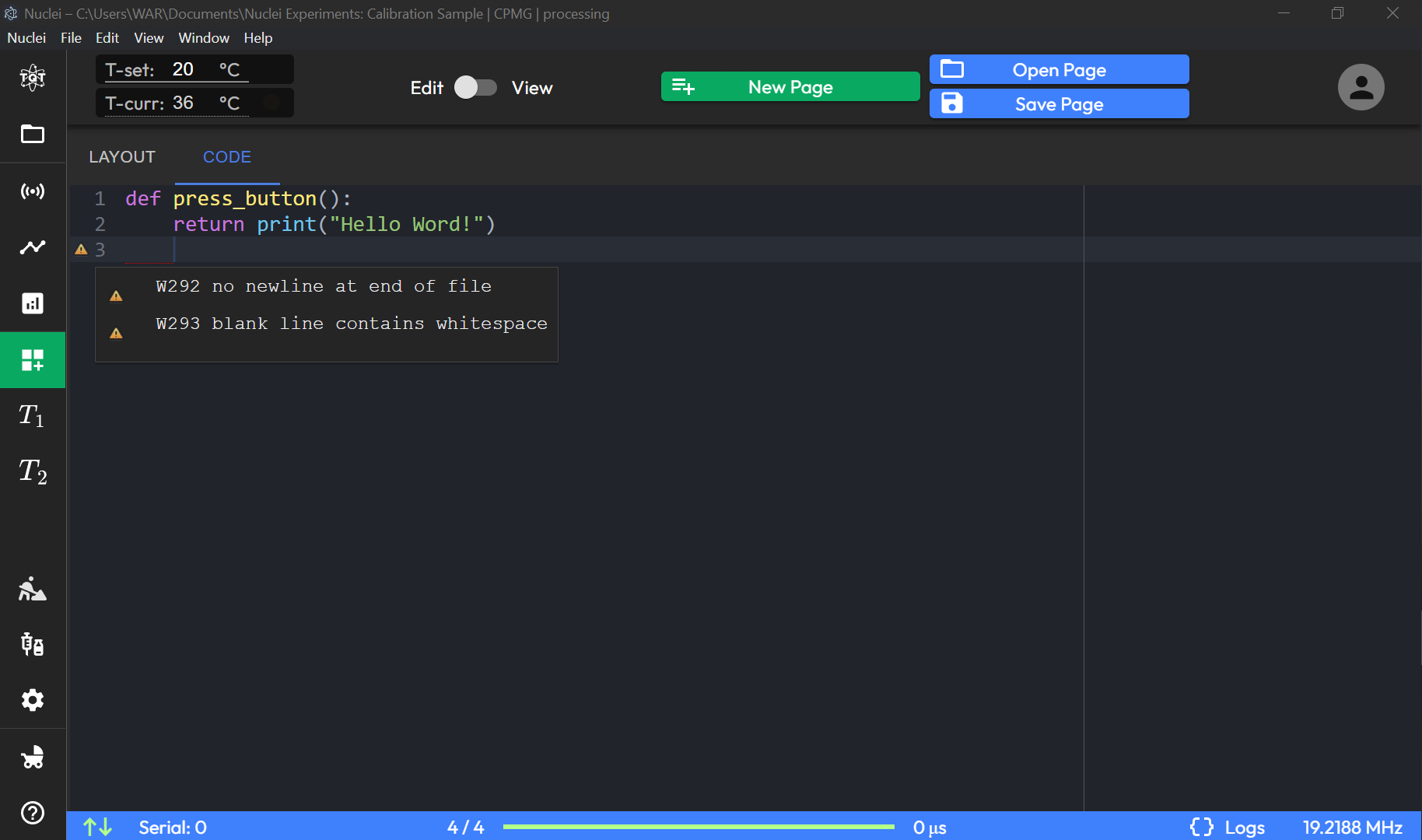1422x840 pixels.
Task: Click the 4 / 4 progress counter
Action: 465,828
